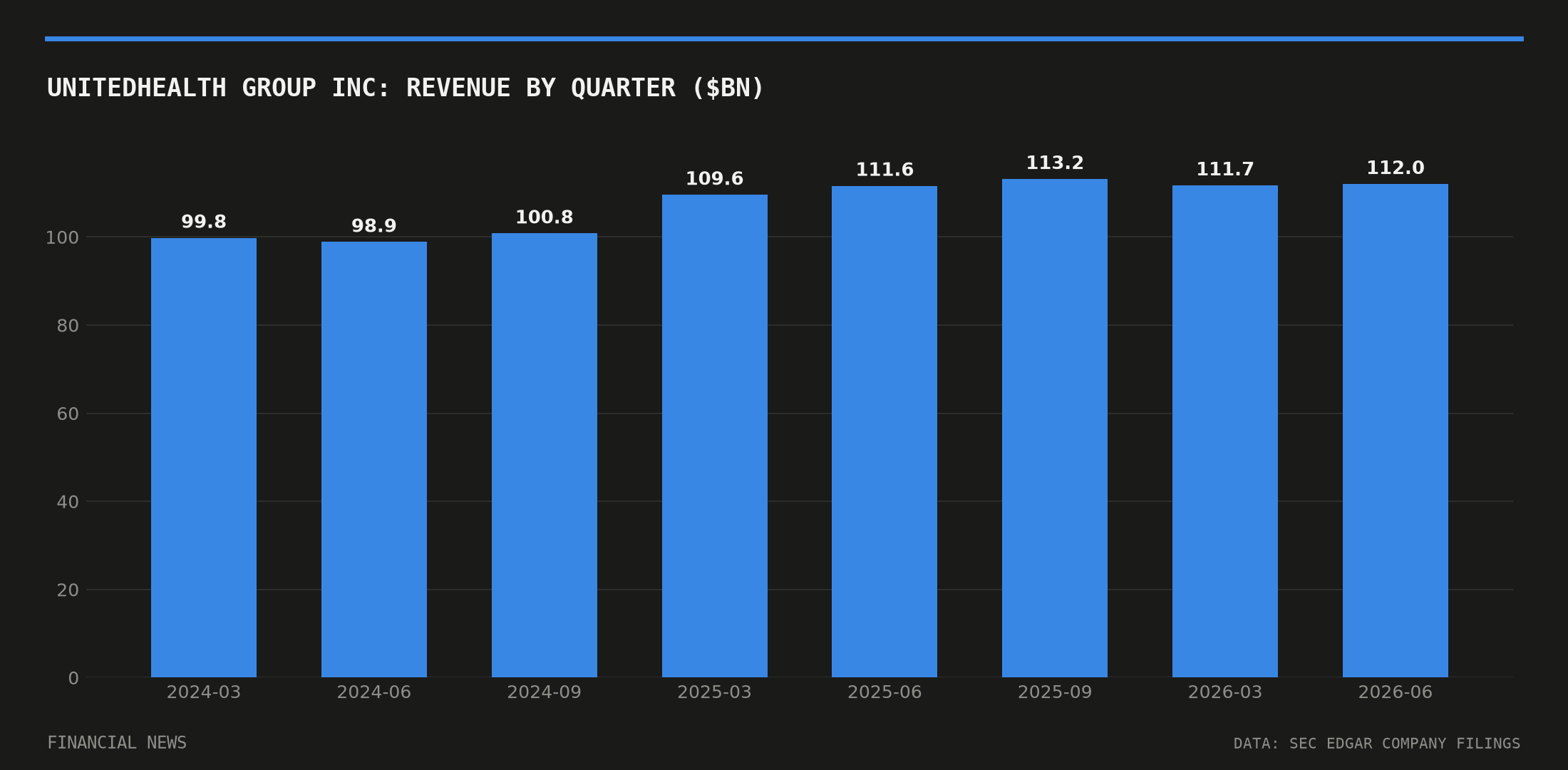Click the y-axis tick label 60

(x=68, y=414)
